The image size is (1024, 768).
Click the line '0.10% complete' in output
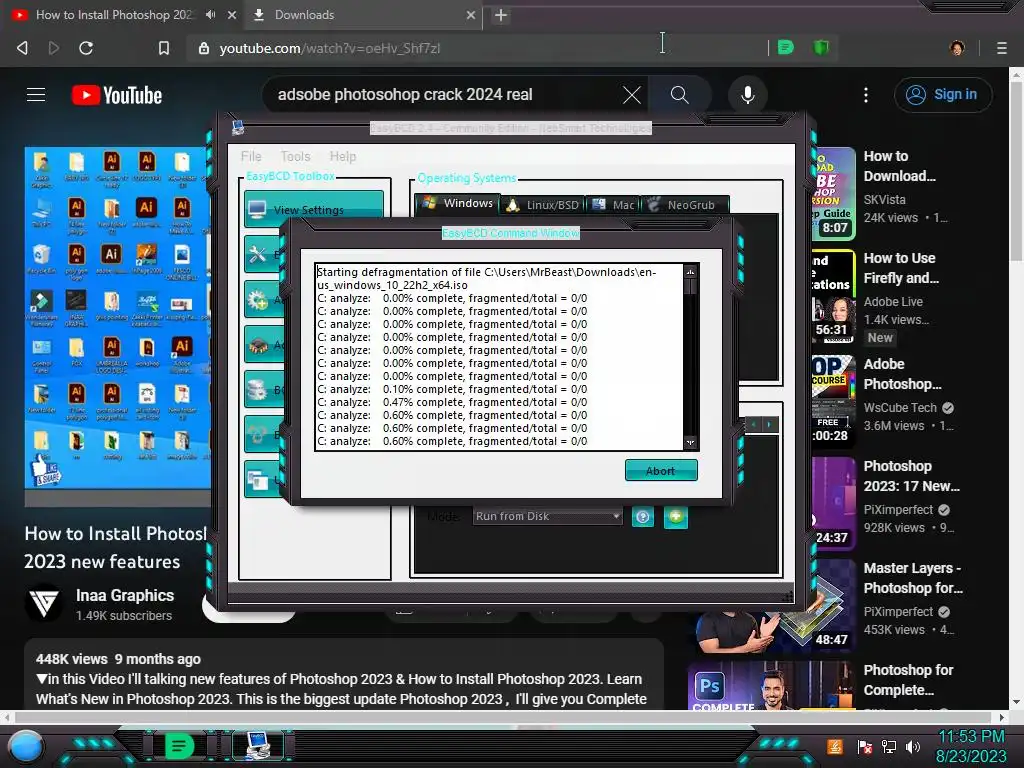coord(452,389)
